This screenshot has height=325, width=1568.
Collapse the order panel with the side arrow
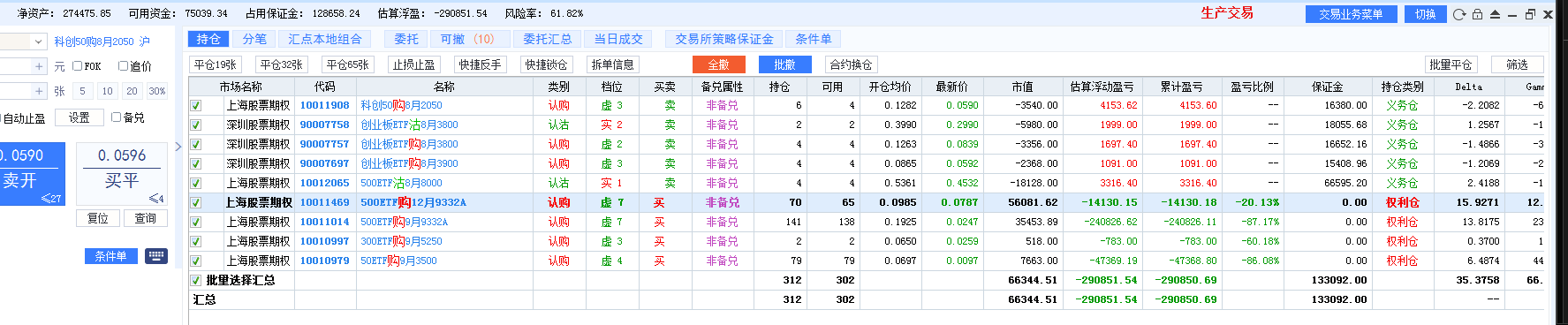click(x=178, y=147)
